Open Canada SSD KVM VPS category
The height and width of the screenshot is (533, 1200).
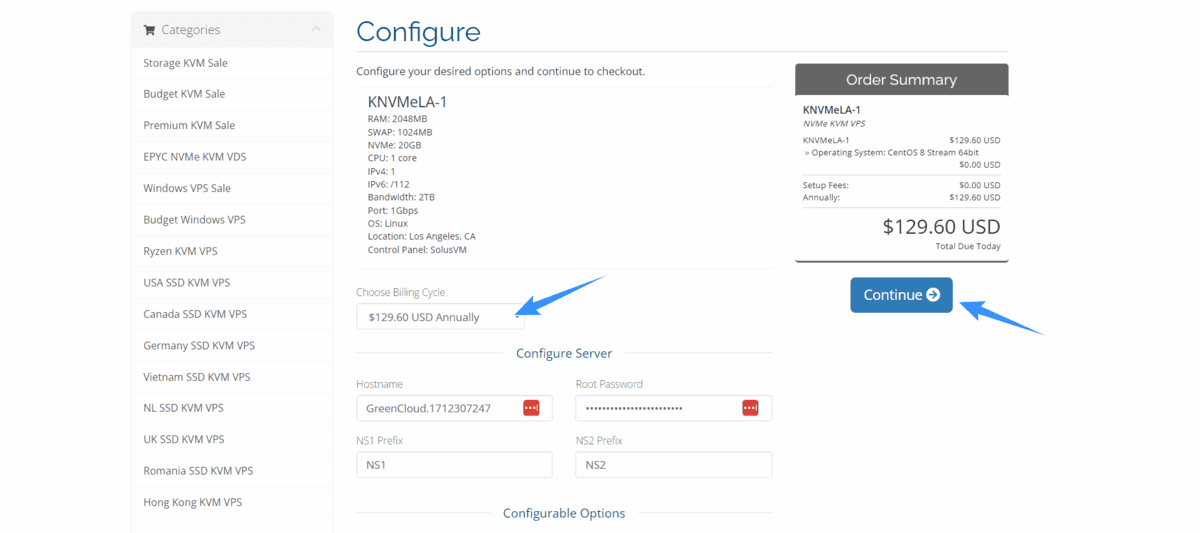click(x=232, y=314)
